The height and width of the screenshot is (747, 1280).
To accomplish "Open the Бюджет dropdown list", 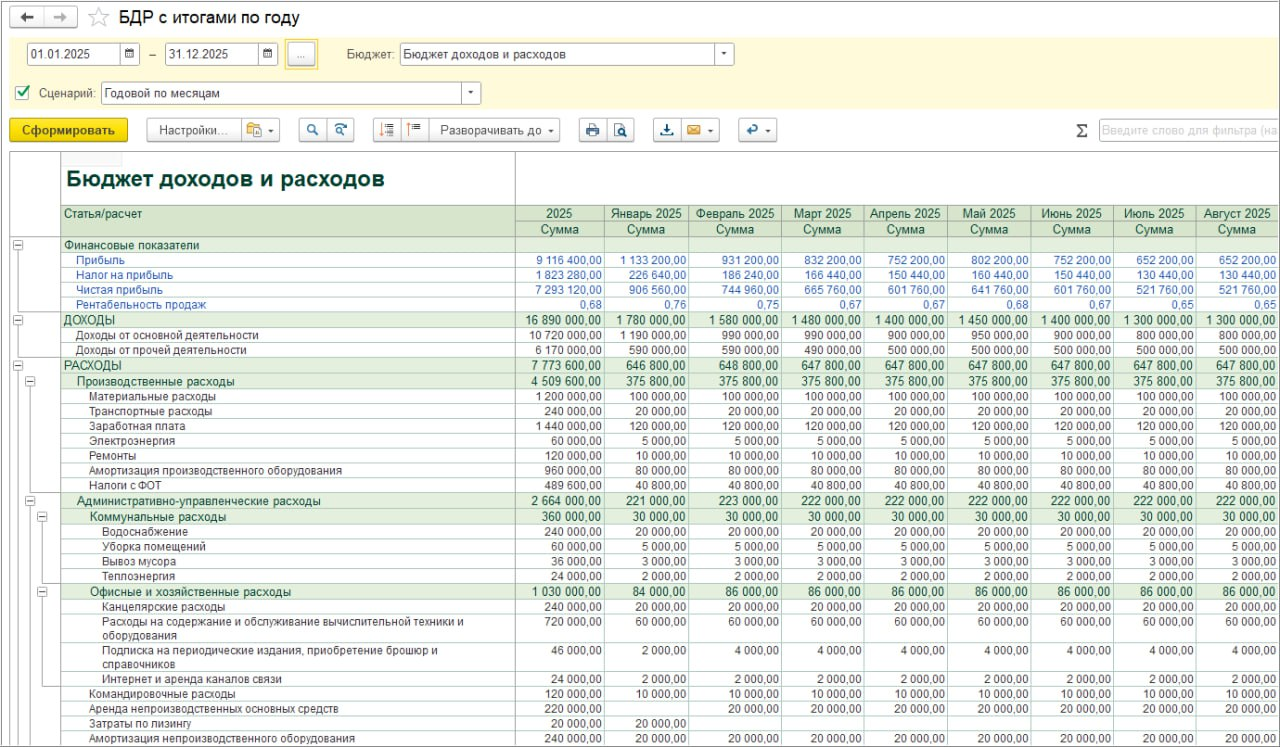I will pos(724,54).
